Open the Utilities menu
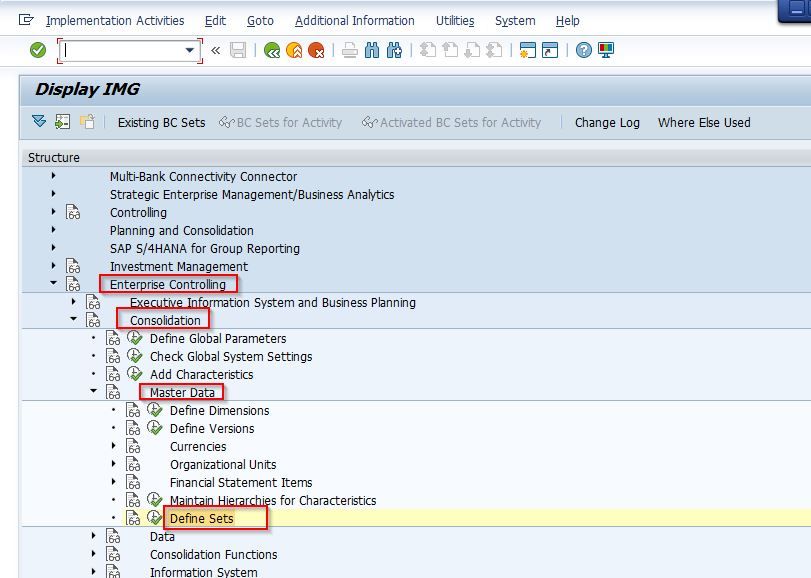The height and width of the screenshot is (578, 811). point(455,21)
